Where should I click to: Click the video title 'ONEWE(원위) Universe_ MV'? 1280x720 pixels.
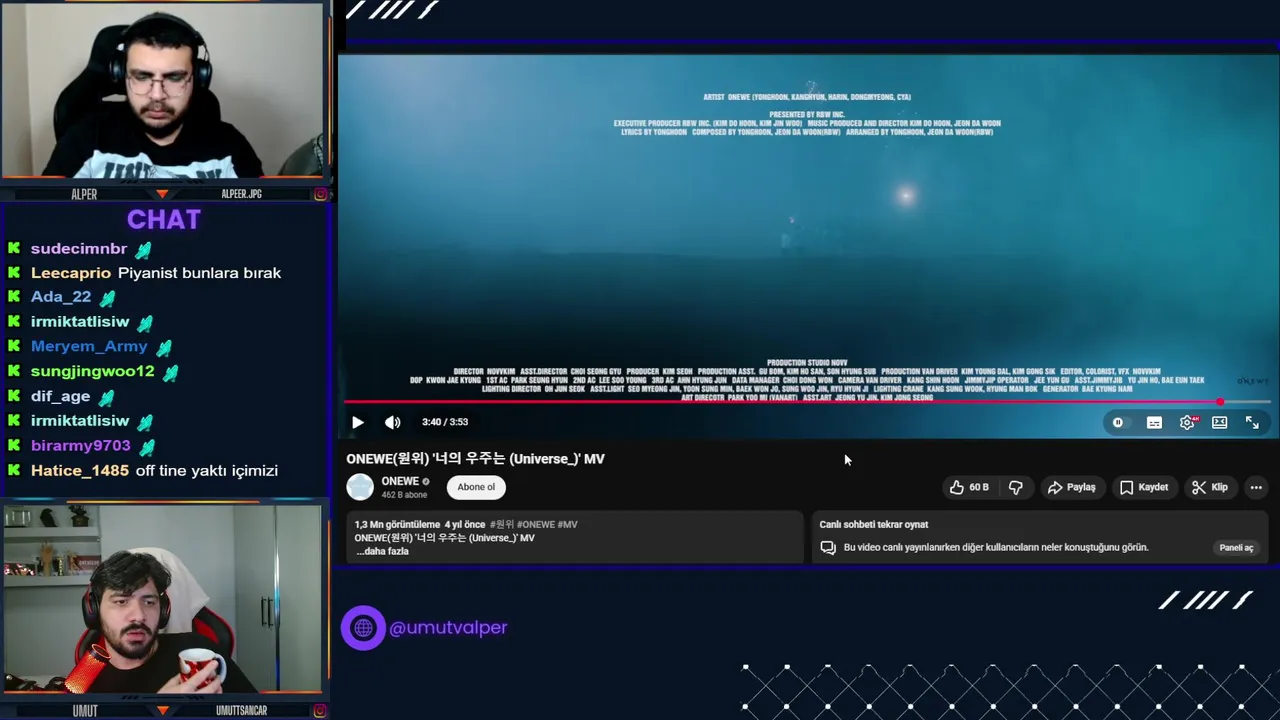[476, 458]
